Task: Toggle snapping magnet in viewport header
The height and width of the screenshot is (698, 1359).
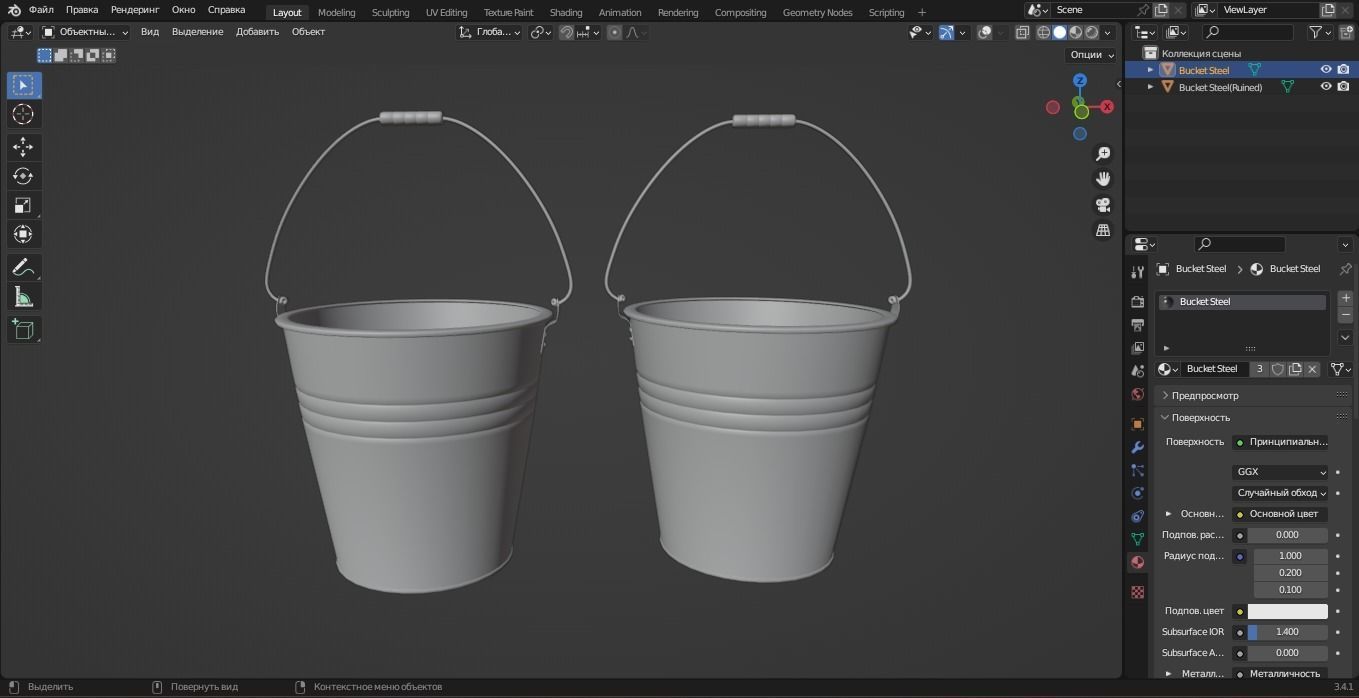Action: pos(567,32)
